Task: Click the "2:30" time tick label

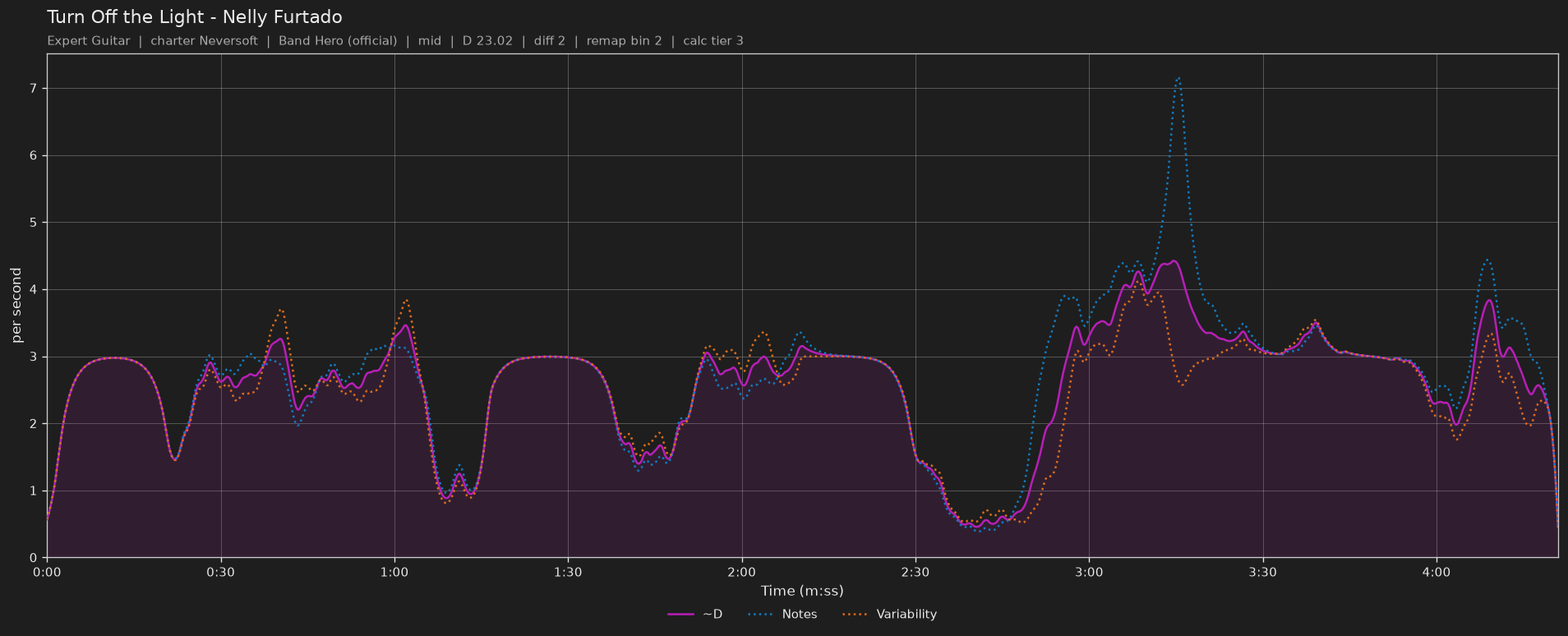Action: (x=915, y=573)
